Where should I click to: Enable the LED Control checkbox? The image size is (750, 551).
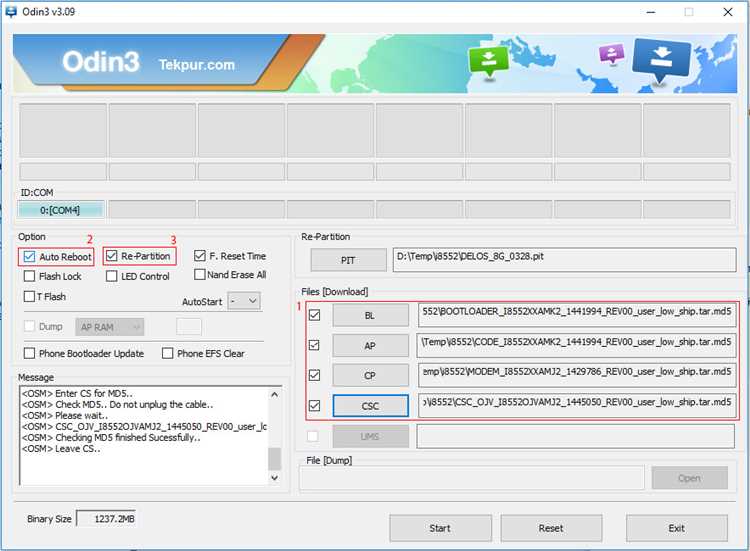pyautogui.click(x=111, y=276)
